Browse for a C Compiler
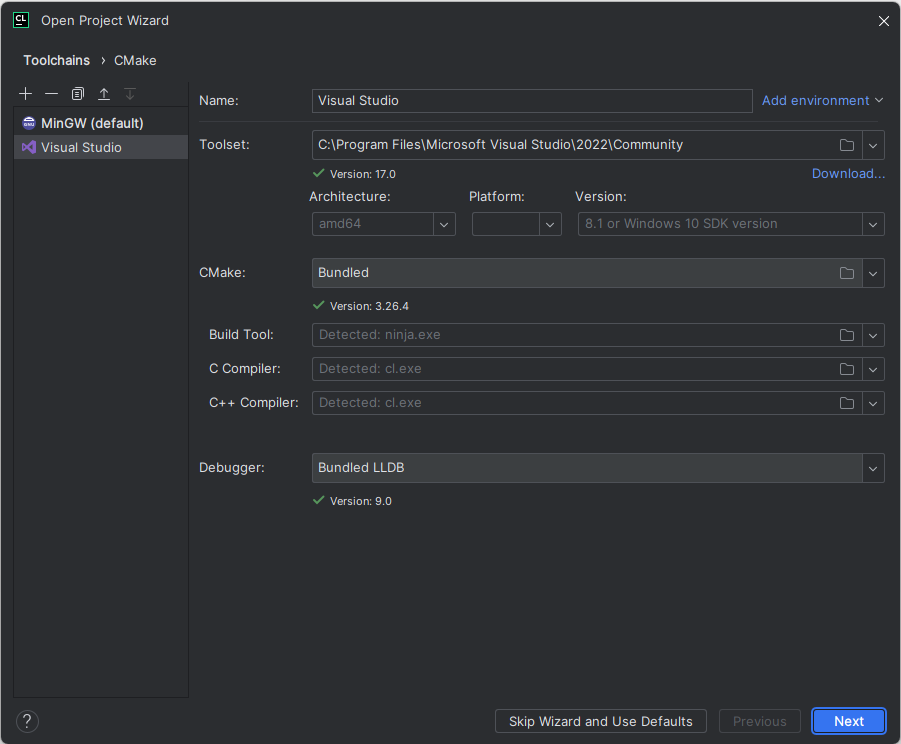The width and height of the screenshot is (901, 744). point(846,368)
